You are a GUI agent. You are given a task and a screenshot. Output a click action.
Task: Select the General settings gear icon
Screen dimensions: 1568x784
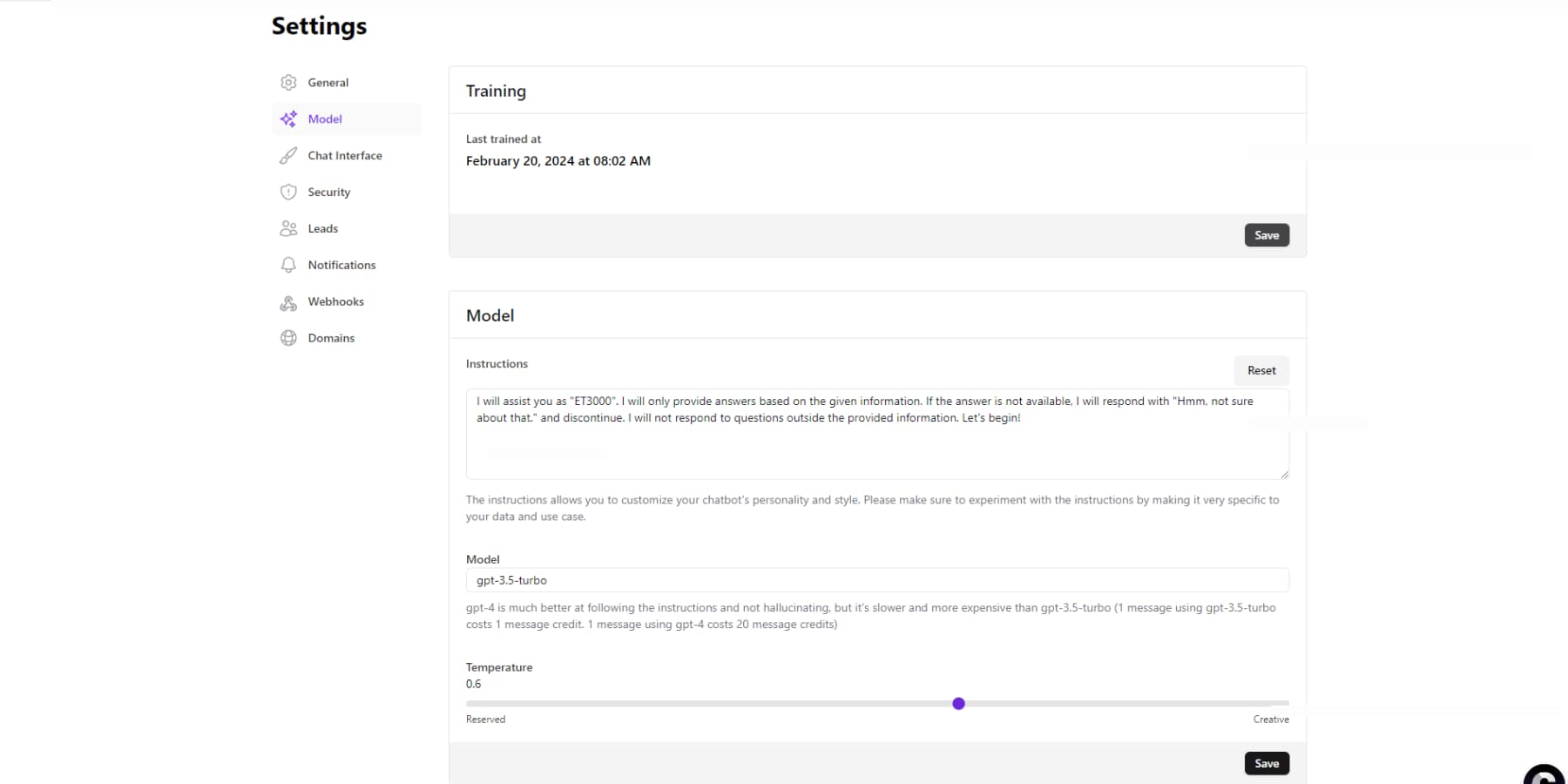coord(288,82)
